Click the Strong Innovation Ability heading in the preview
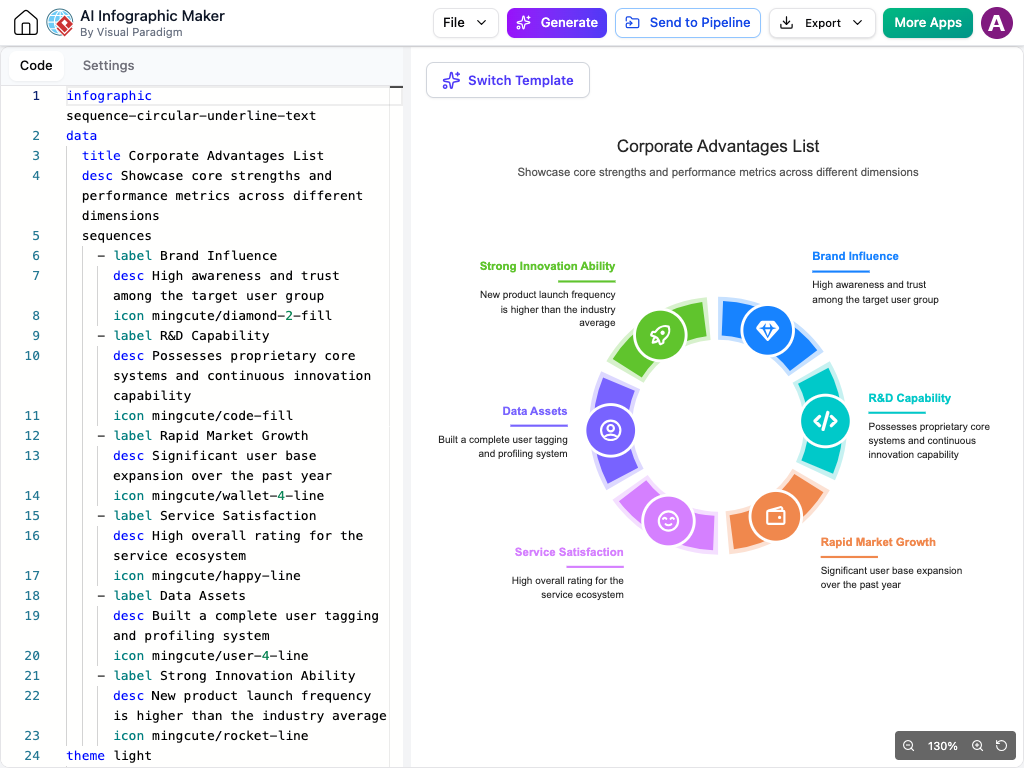 pyautogui.click(x=547, y=266)
